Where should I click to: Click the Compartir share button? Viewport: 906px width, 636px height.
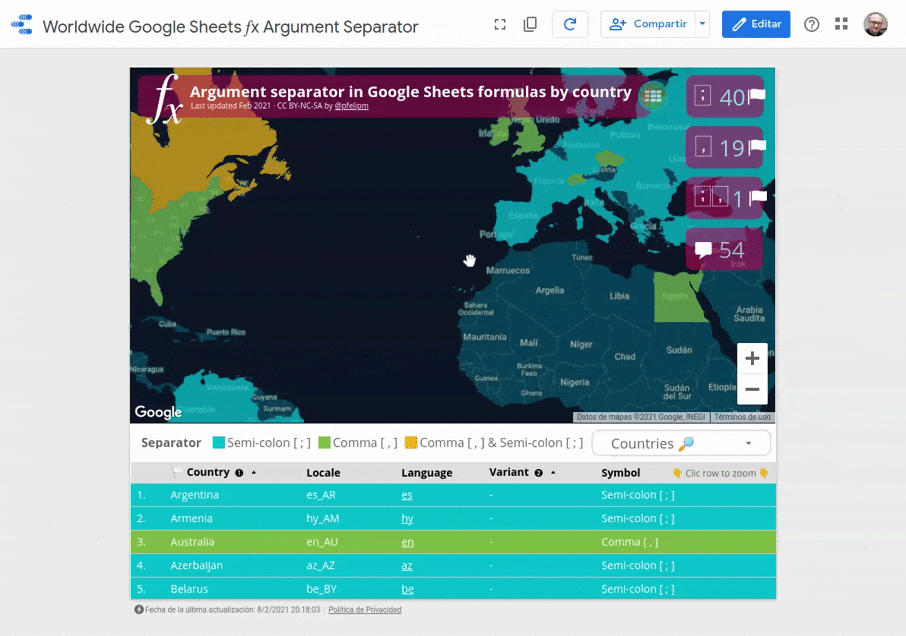(648, 24)
